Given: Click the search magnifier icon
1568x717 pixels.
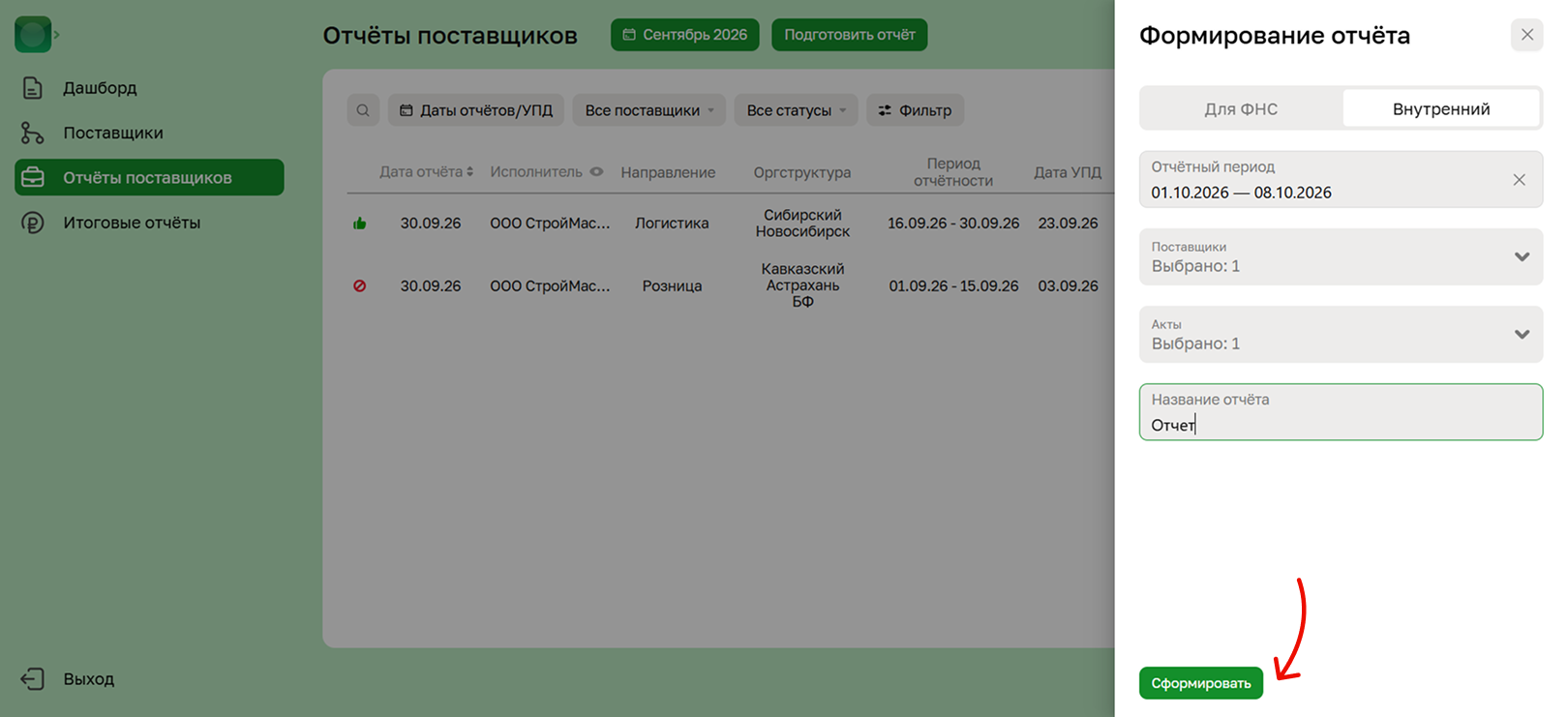Looking at the screenshot, I should point(363,110).
